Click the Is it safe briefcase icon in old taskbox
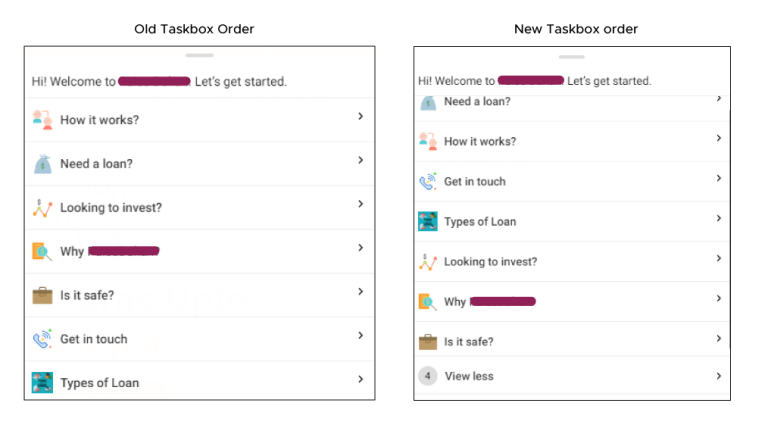Screen dimensions: 768x431 tap(42, 295)
